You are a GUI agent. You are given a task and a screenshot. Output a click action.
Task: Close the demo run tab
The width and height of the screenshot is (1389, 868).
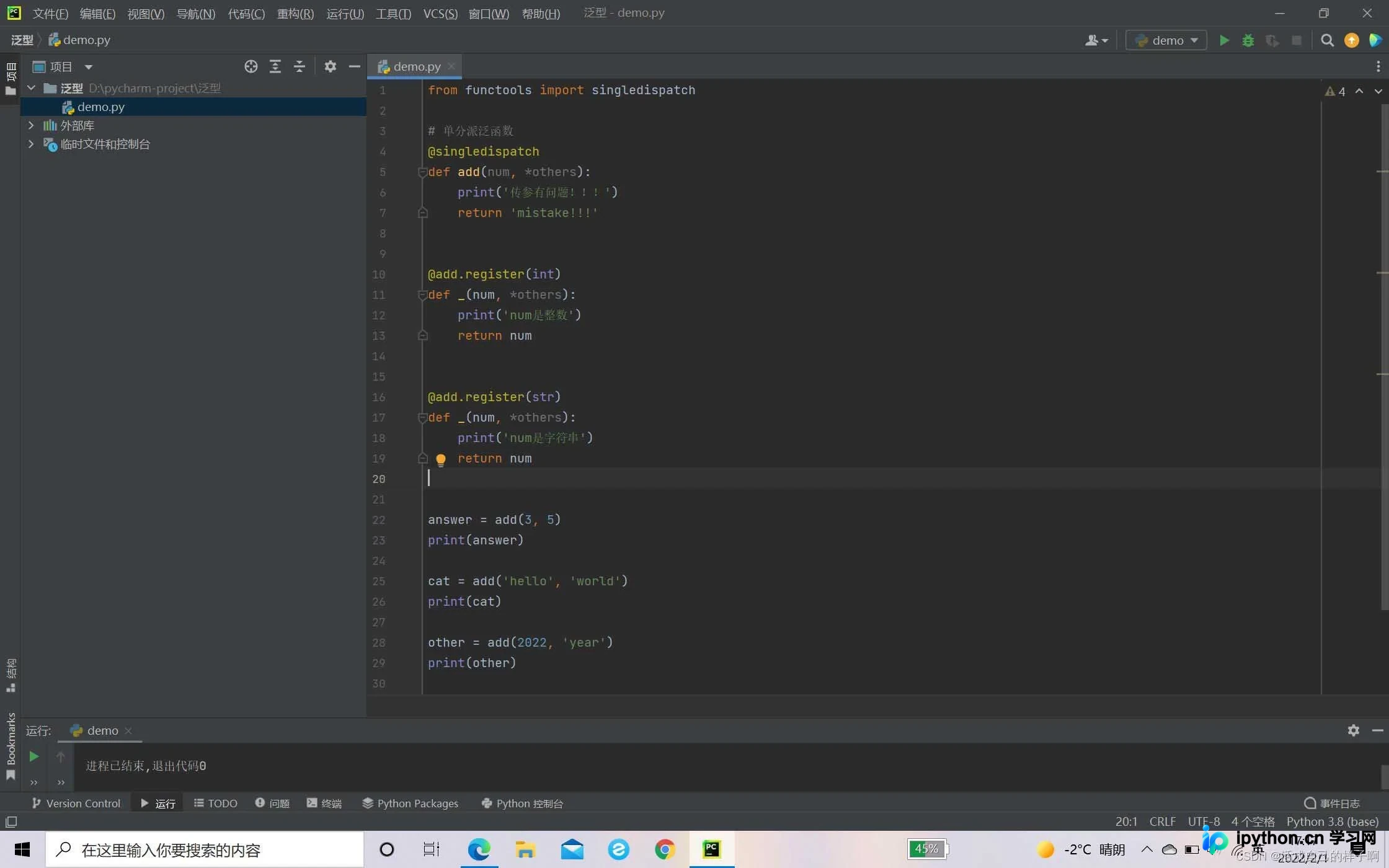(x=128, y=731)
